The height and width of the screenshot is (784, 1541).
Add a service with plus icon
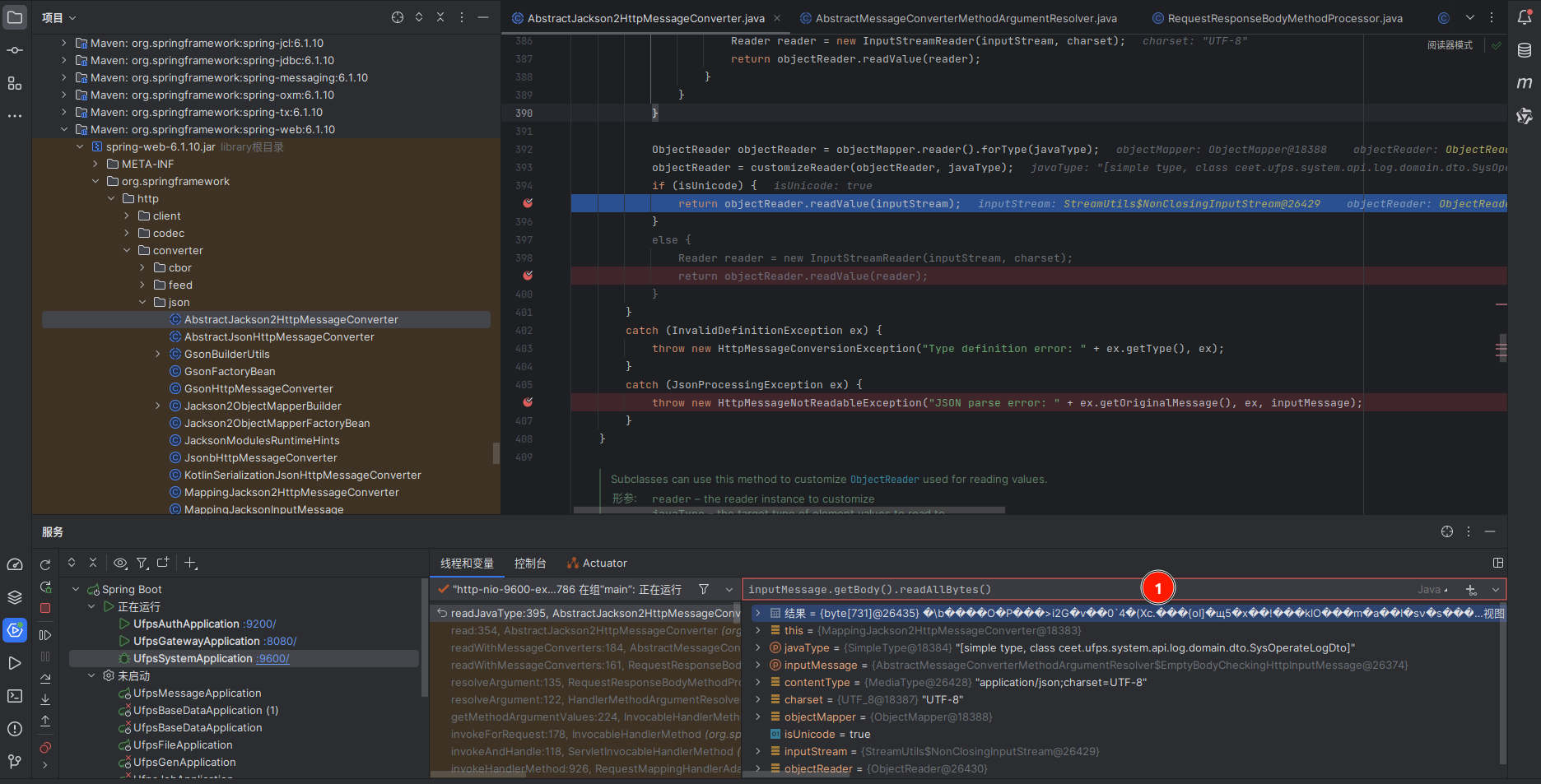pos(190,563)
